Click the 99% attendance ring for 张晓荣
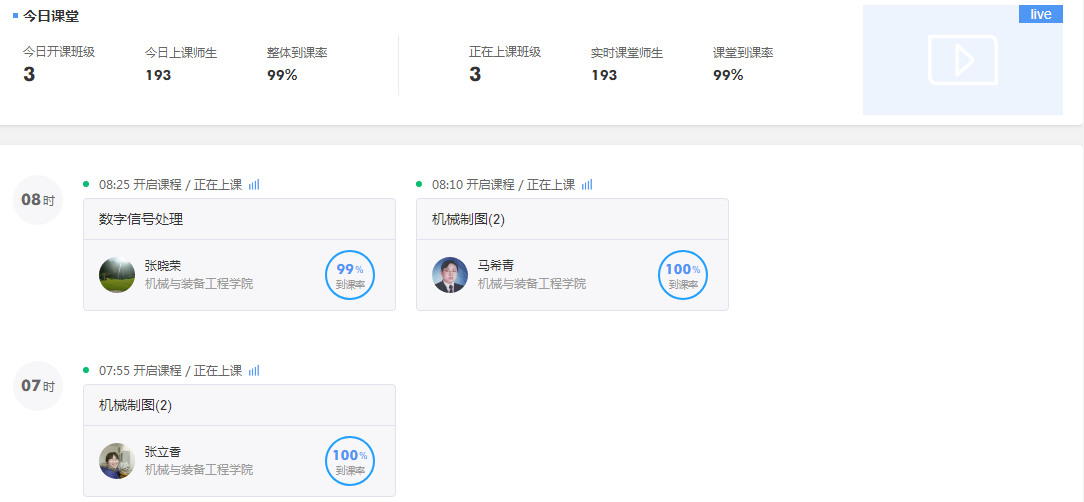Viewport: 1084px width, 502px height. tap(350, 275)
